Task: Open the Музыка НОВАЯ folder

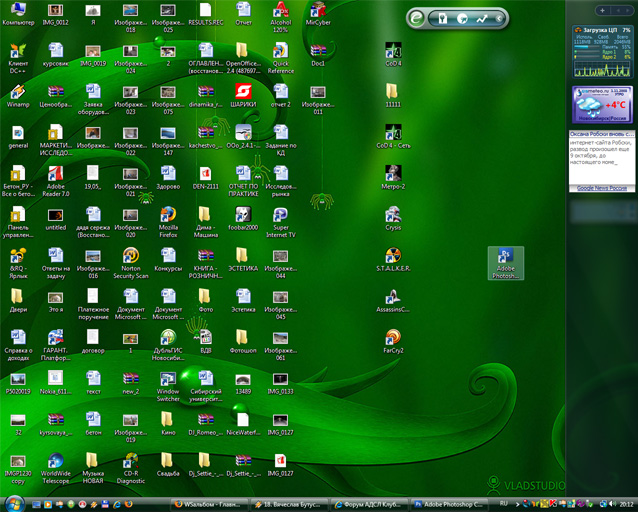Action: click(x=93, y=468)
